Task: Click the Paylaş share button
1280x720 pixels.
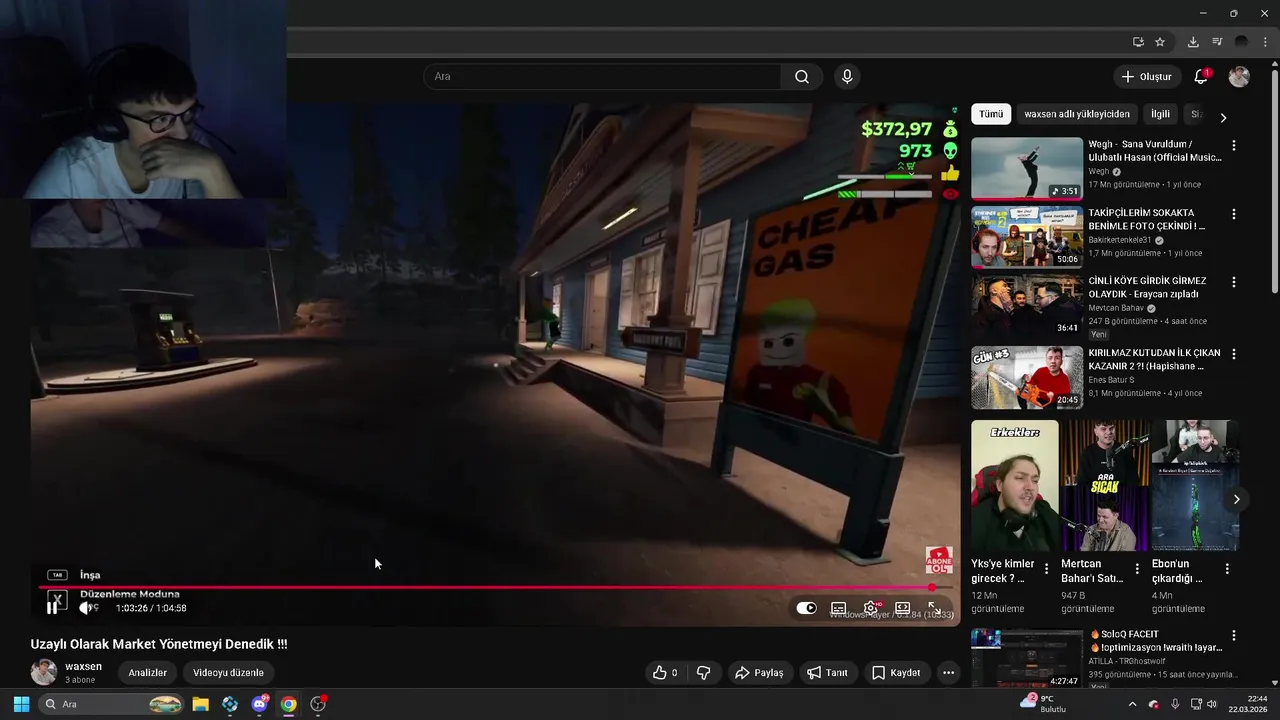Action: coord(759,673)
